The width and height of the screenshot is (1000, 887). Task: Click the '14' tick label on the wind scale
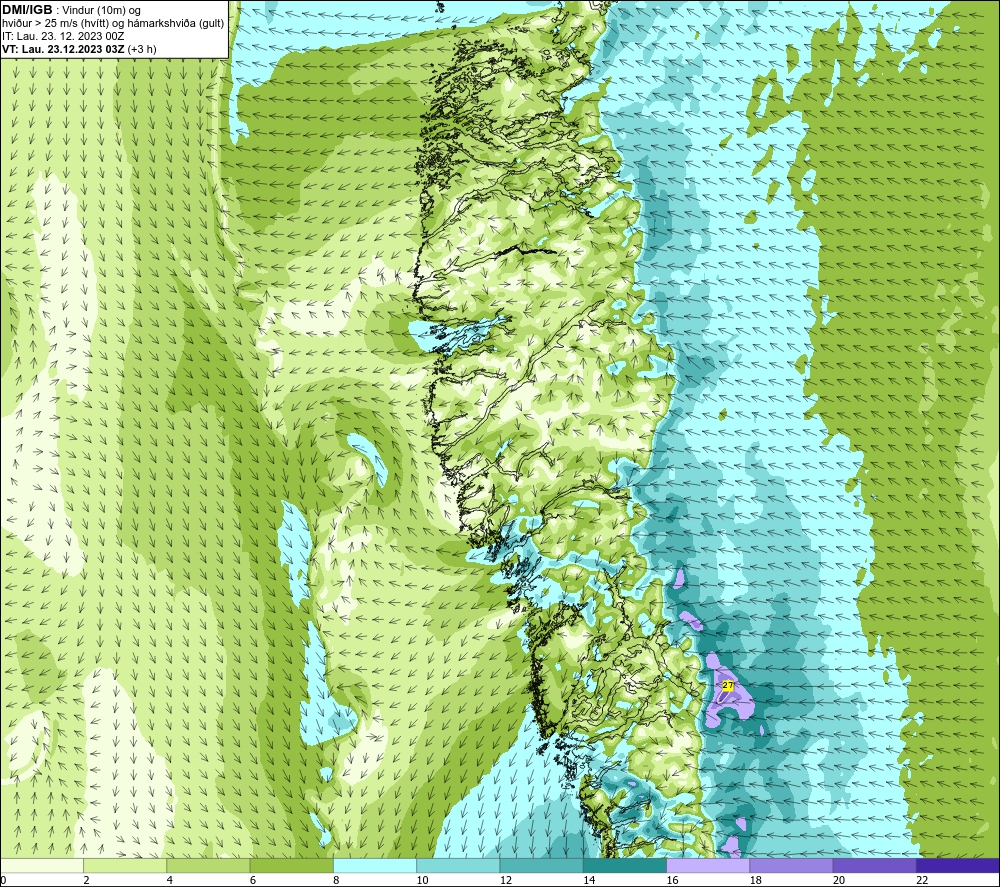[589, 881]
